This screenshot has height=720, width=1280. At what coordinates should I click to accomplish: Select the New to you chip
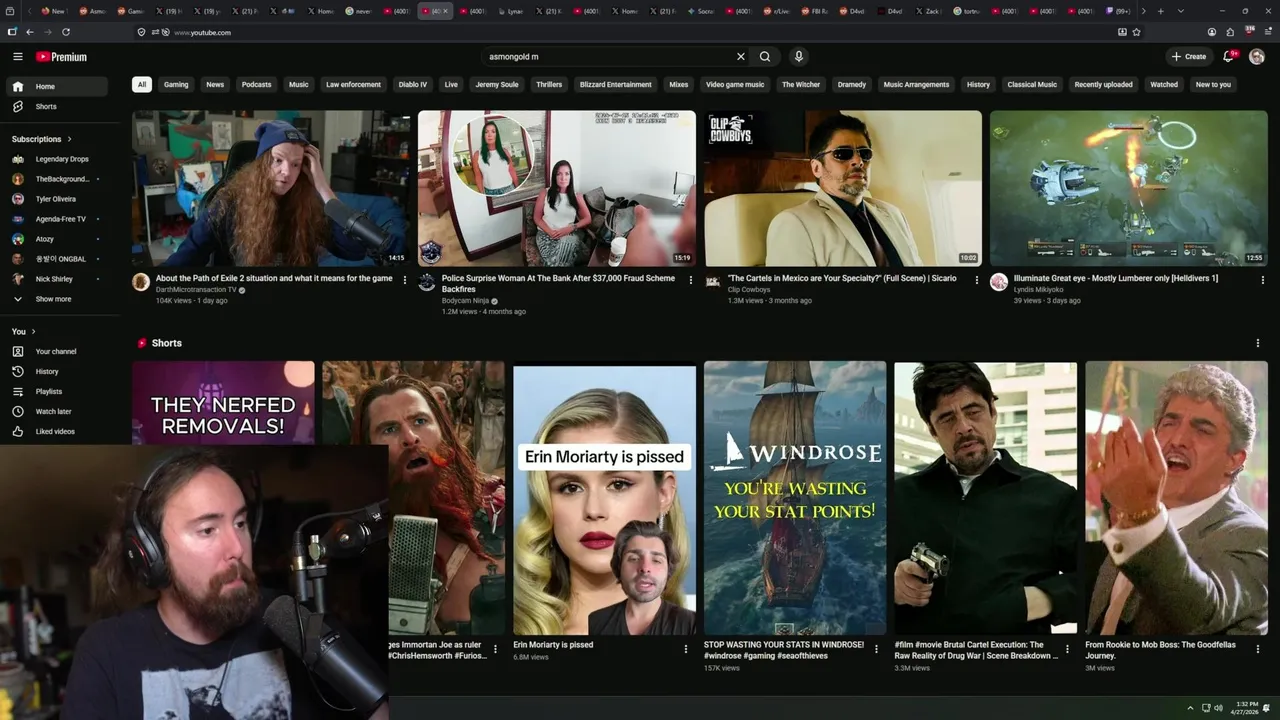(x=1213, y=85)
